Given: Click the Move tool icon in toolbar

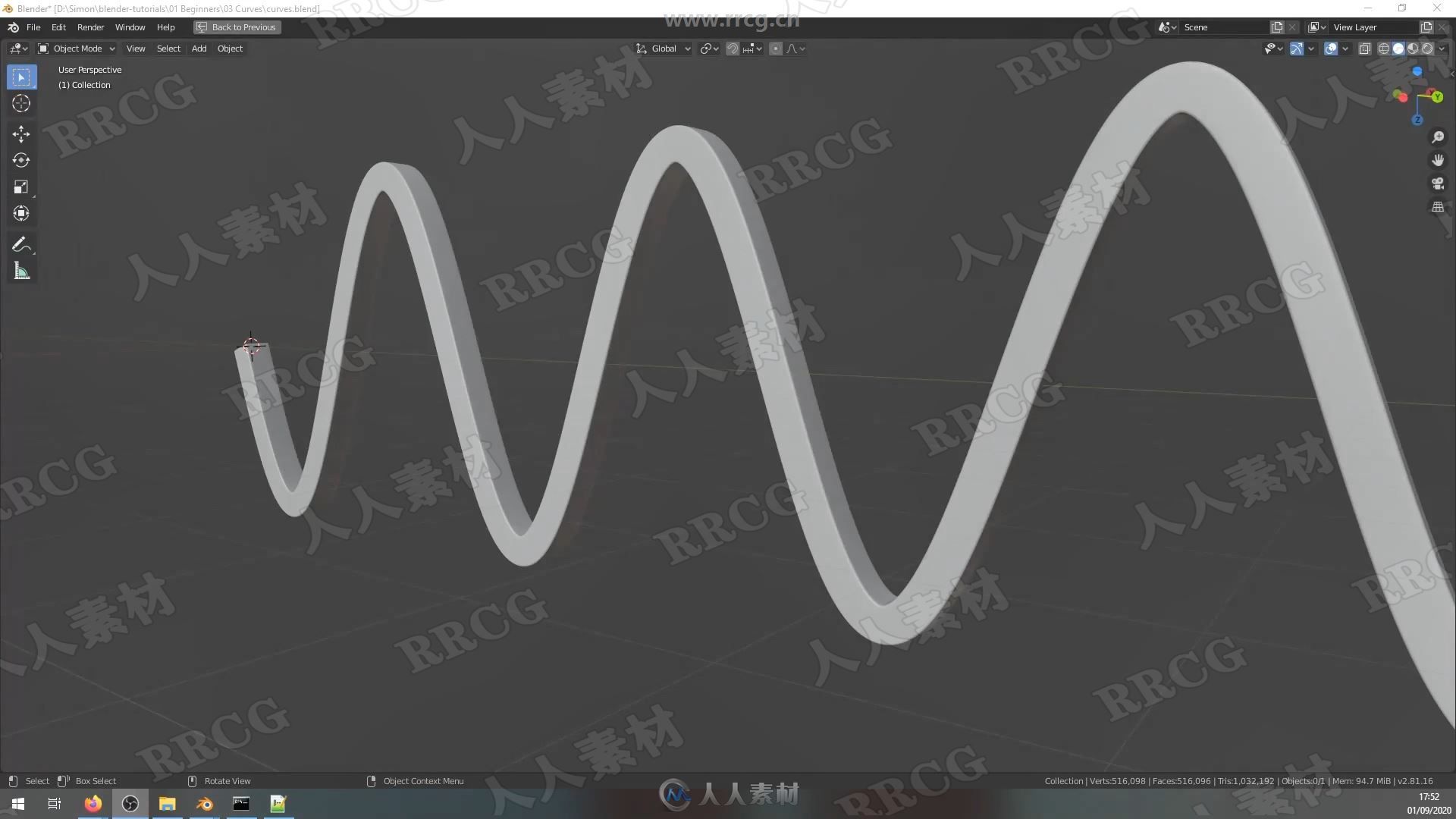Looking at the screenshot, I should tap(21, 131).
